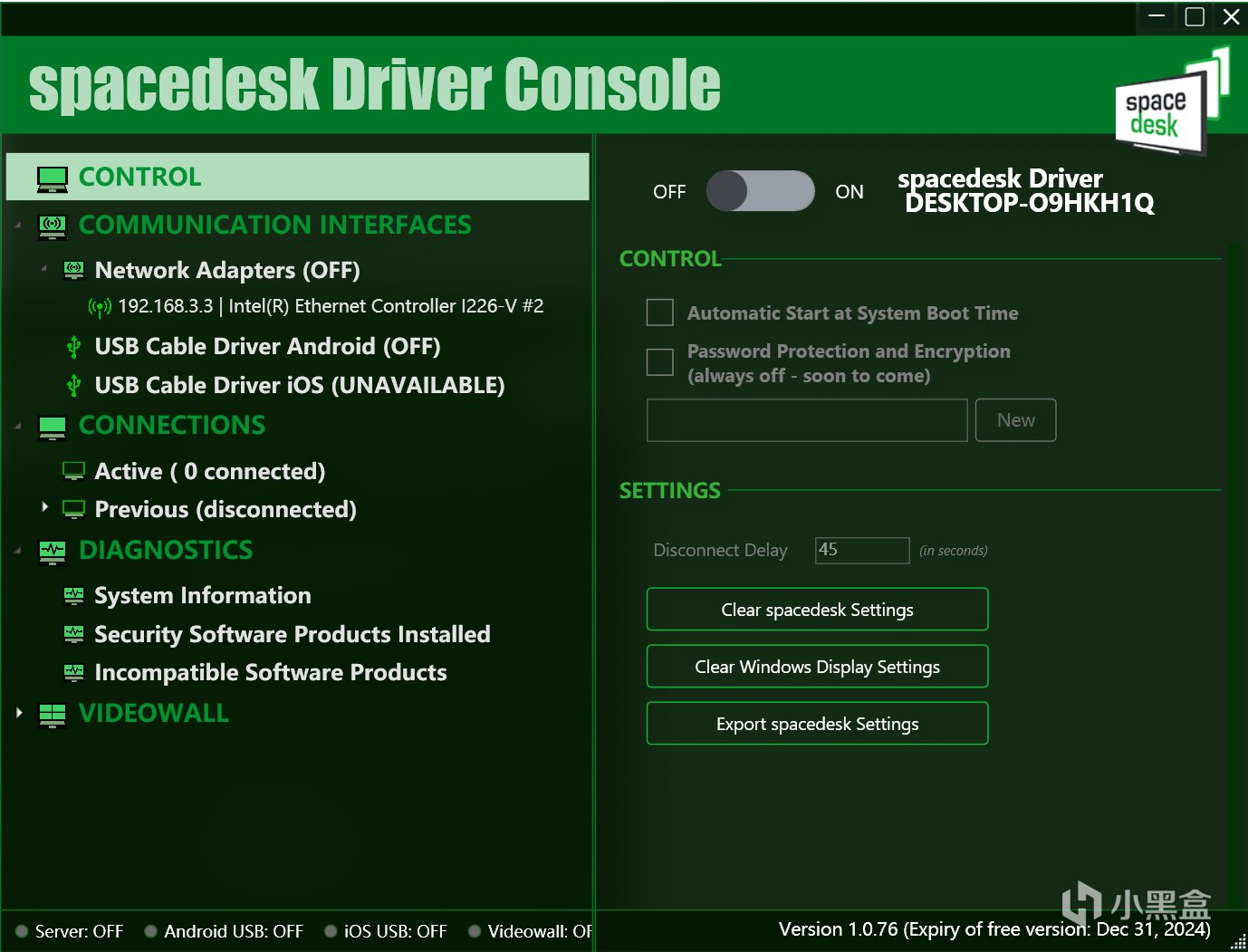Open the DIAGNOSTICS page
The image size is (1248, 952).
pos(166,550)
